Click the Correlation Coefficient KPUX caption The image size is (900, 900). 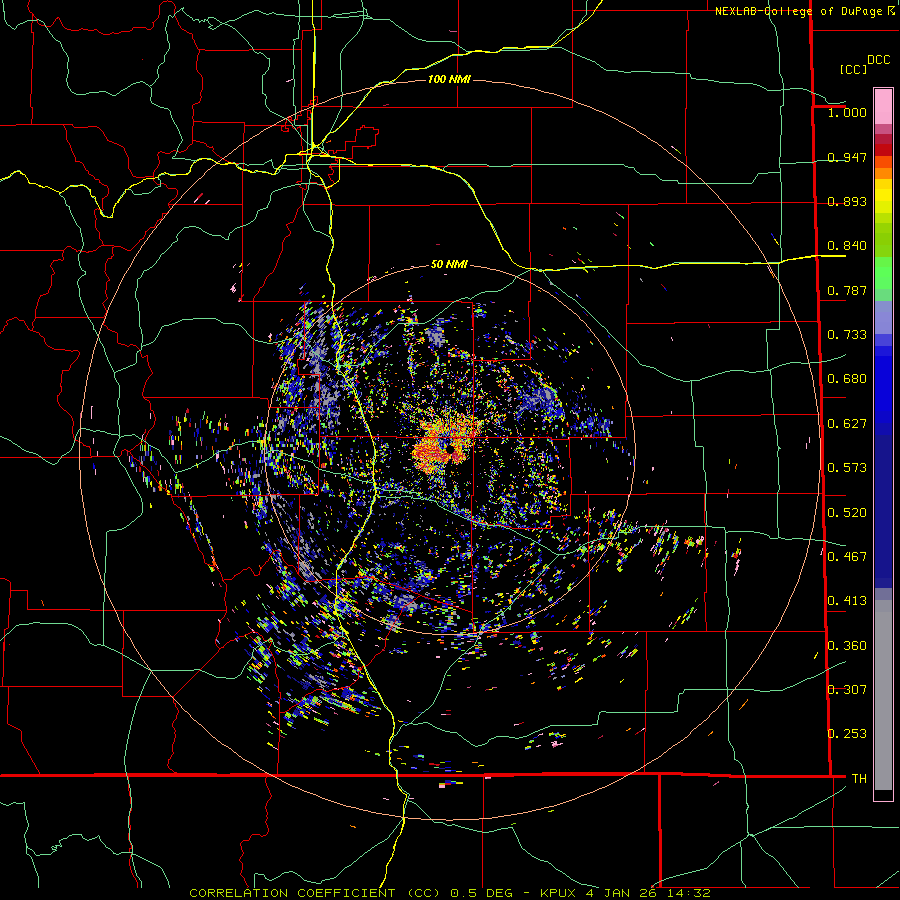click(450, 893)
